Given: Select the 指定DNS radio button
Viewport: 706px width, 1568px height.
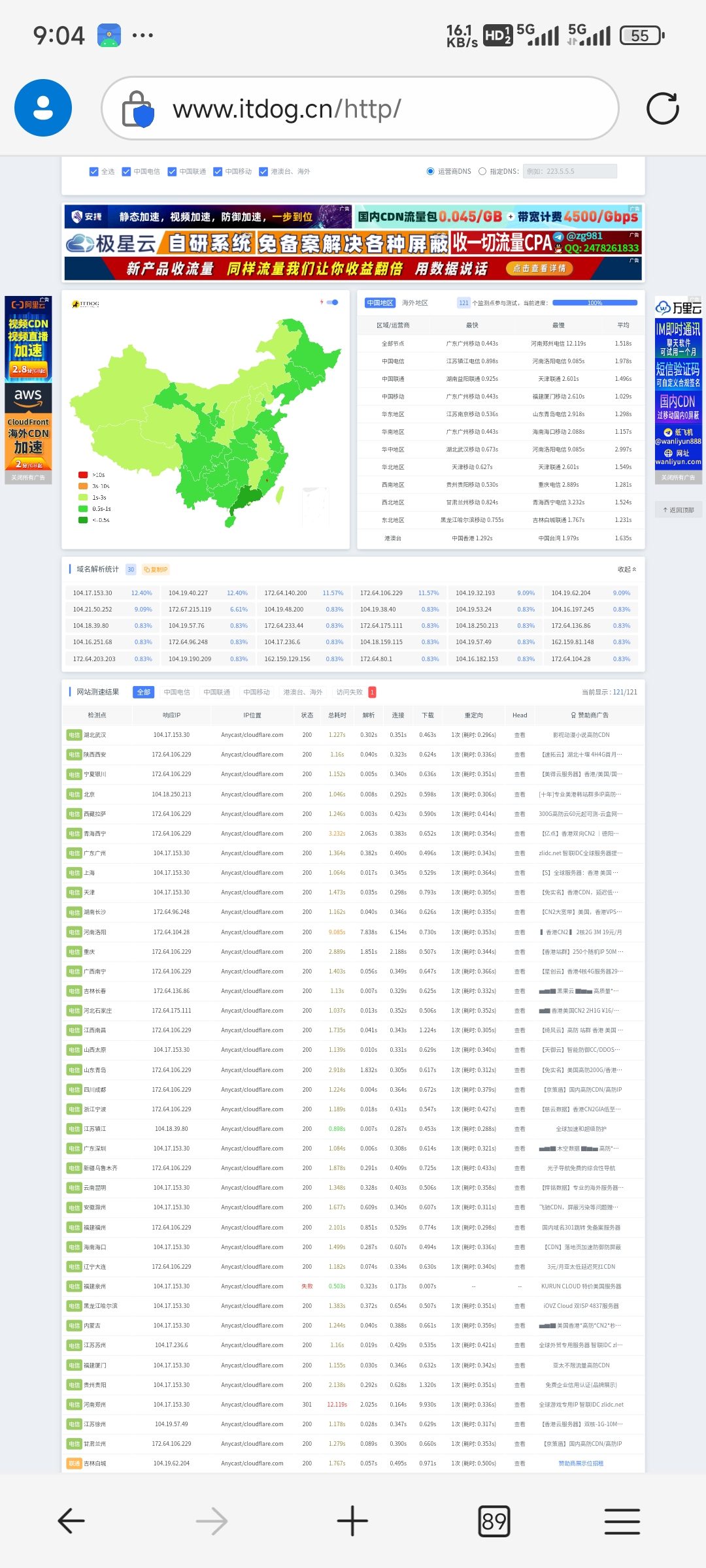Looking at the screenshot, I should (482, 172).
